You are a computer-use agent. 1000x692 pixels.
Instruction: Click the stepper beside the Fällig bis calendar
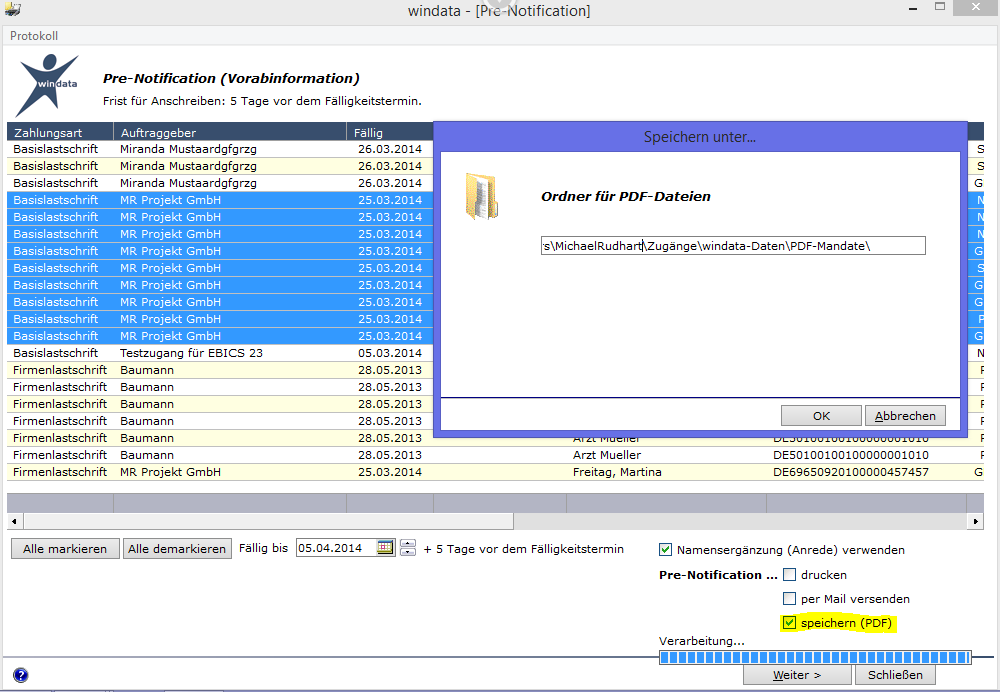(408, 548)
